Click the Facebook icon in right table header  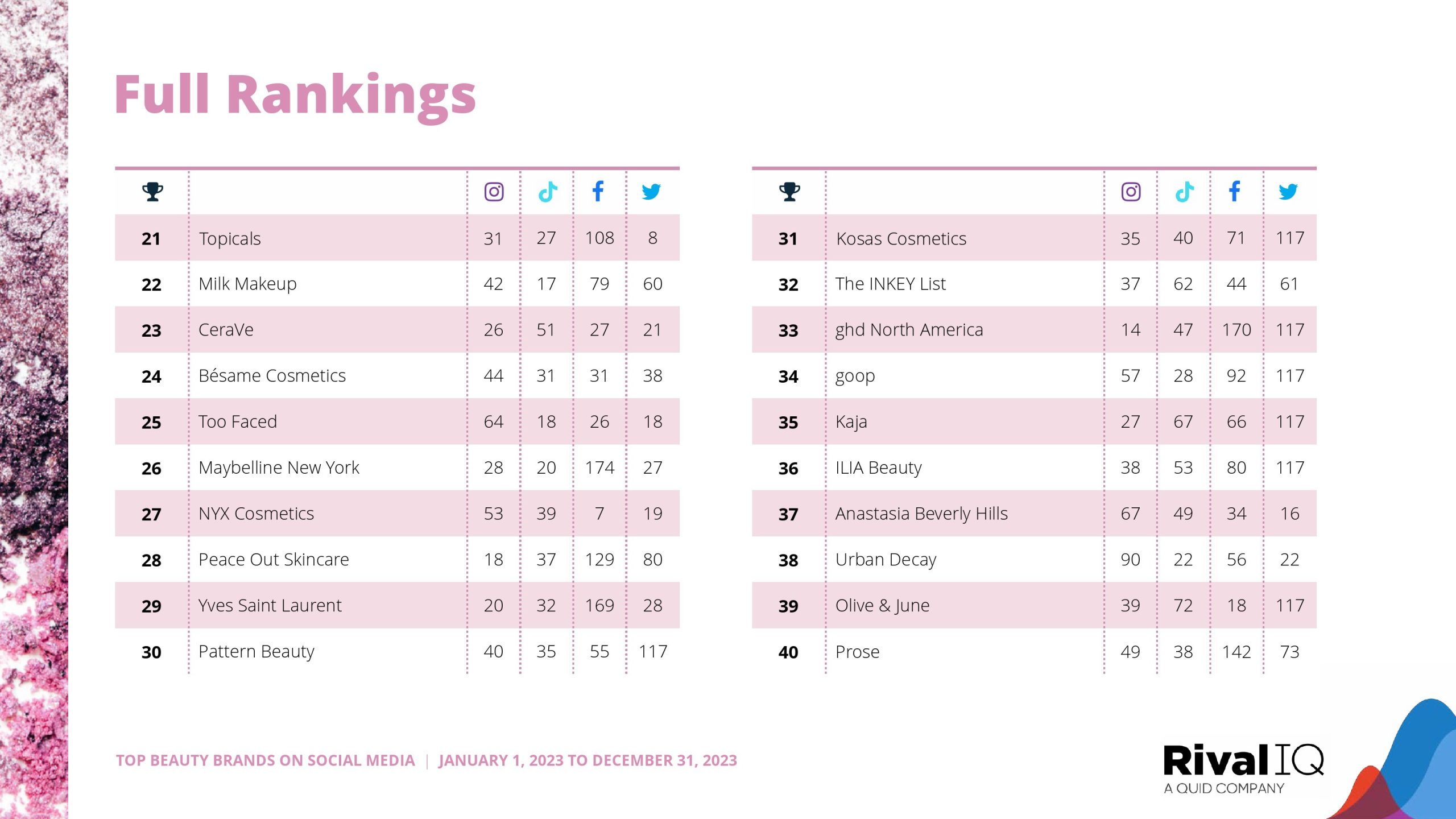[x=1235, y=192]
